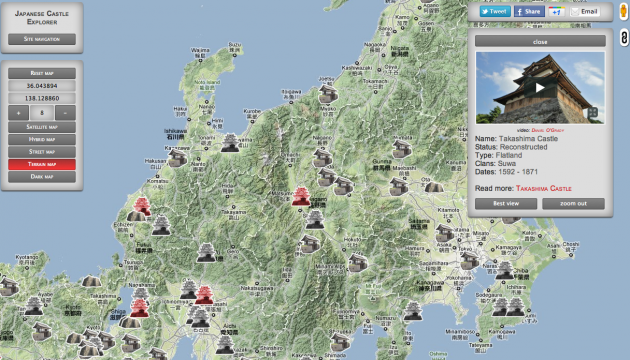This screenshot has height=360, width=630.
Task: Select the castle marker east of Numazu
Action: [413, 311]
